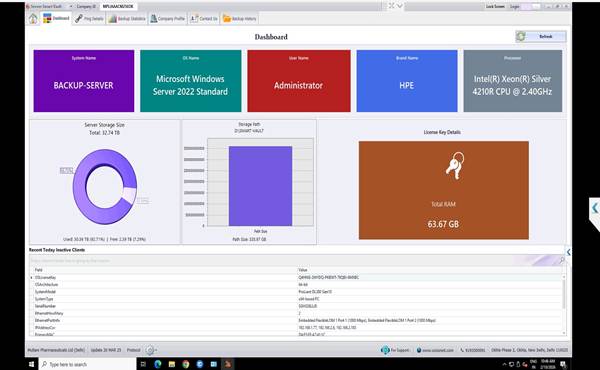Click the Microsoft Windows Server 2022 OS tile
The width and height of the screenshot is (600, 370).
(x=191, y=81)
